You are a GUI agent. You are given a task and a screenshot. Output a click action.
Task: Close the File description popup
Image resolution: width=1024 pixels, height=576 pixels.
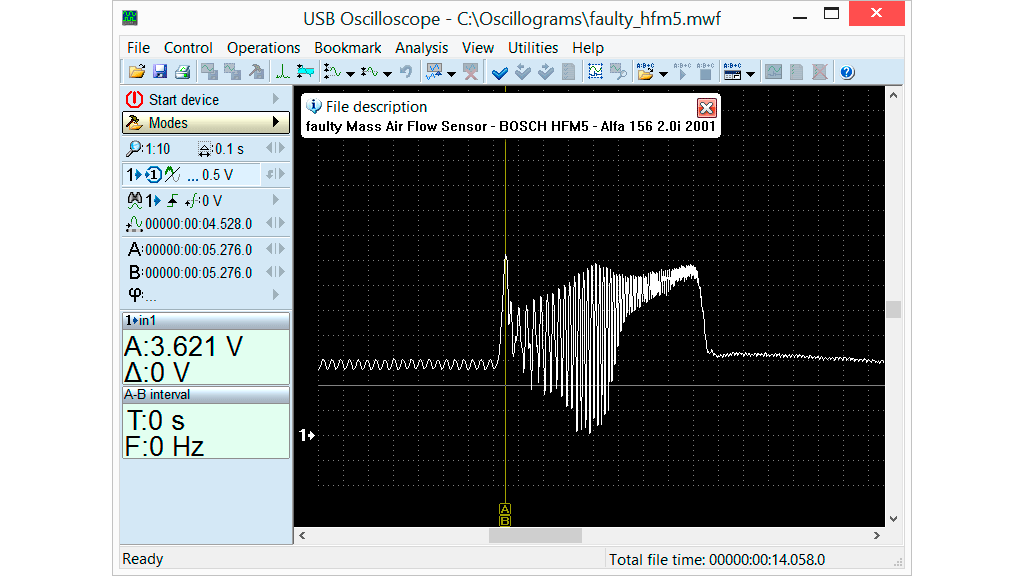706,108
